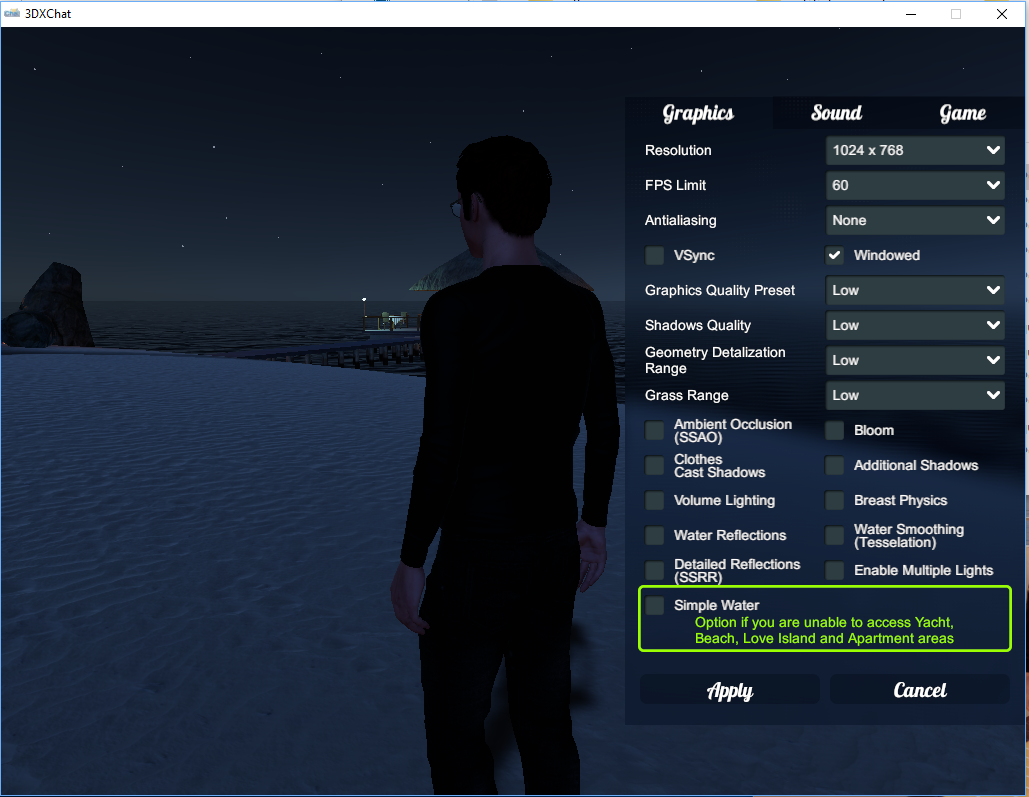The height and width of the screenshot is (797, 1029).
Task: Click the Shadows Quality label
Action: point(698,326)
